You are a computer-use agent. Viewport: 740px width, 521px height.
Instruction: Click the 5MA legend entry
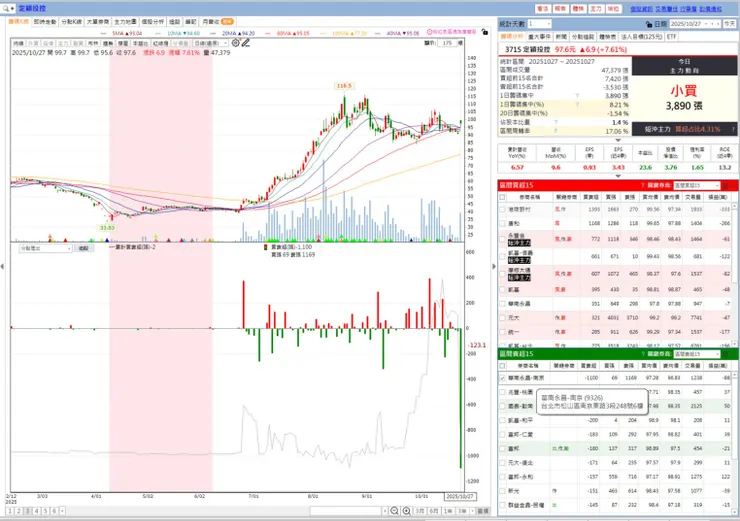[x=126, y=34]
